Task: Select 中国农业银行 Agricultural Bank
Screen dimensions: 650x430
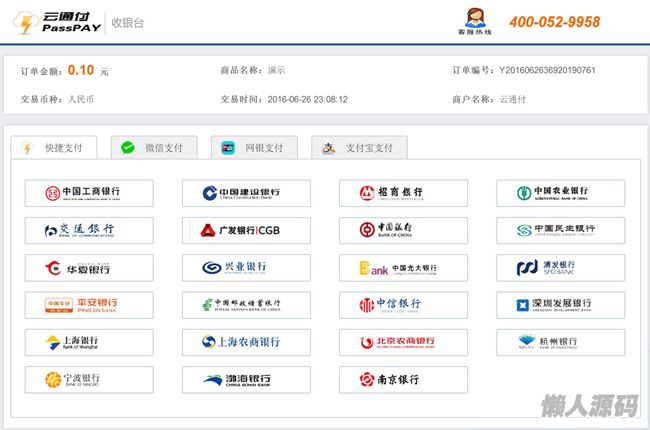Action: 560,193
